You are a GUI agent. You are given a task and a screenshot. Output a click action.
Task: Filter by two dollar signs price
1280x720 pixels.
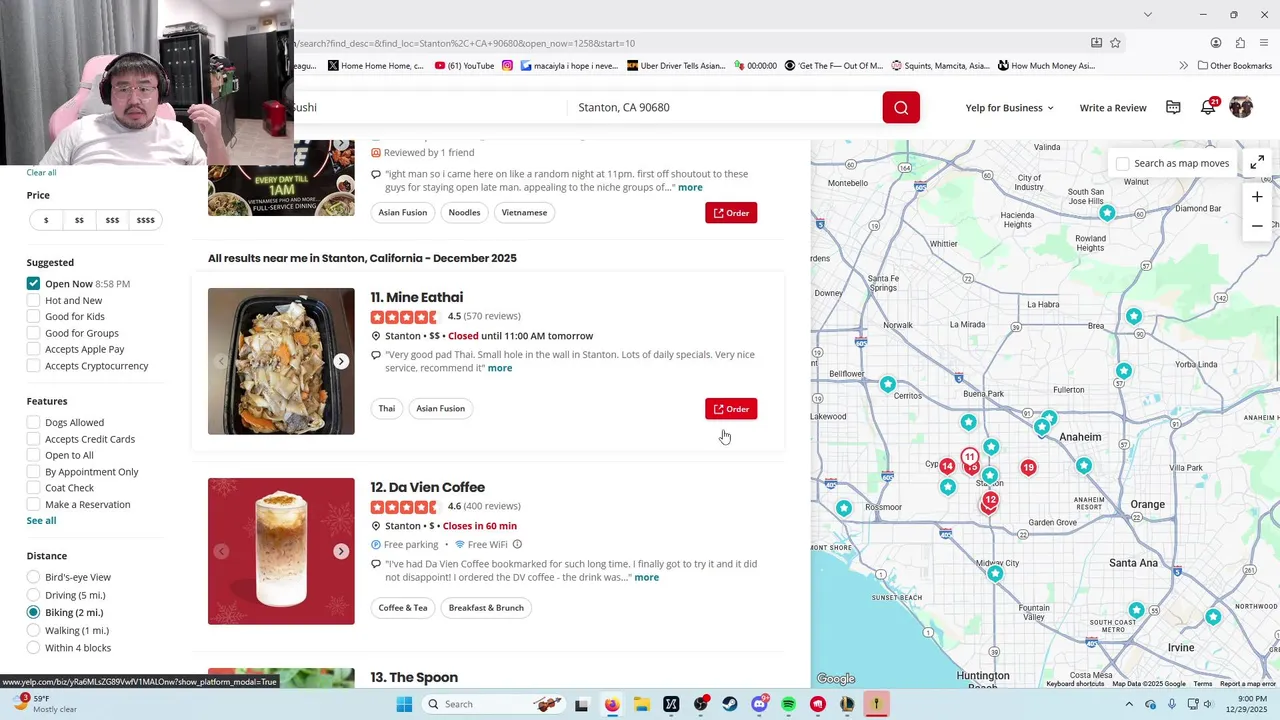click(79, 220)
